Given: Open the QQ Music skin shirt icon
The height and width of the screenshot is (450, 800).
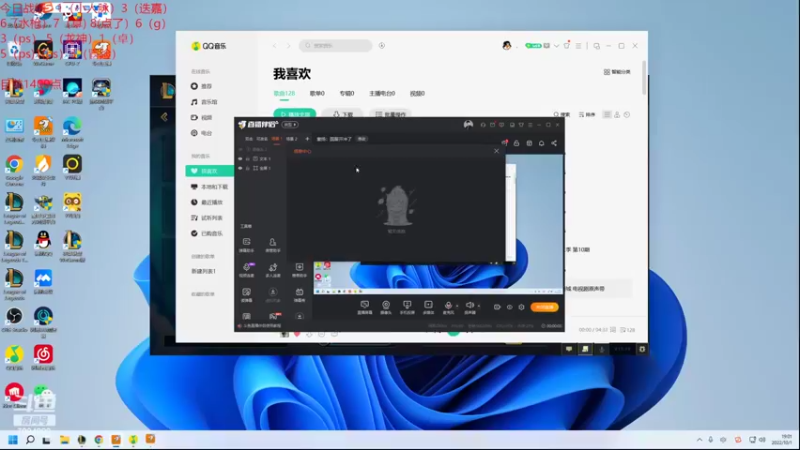Looking at the screenshot, I should (x=567, y=45).
